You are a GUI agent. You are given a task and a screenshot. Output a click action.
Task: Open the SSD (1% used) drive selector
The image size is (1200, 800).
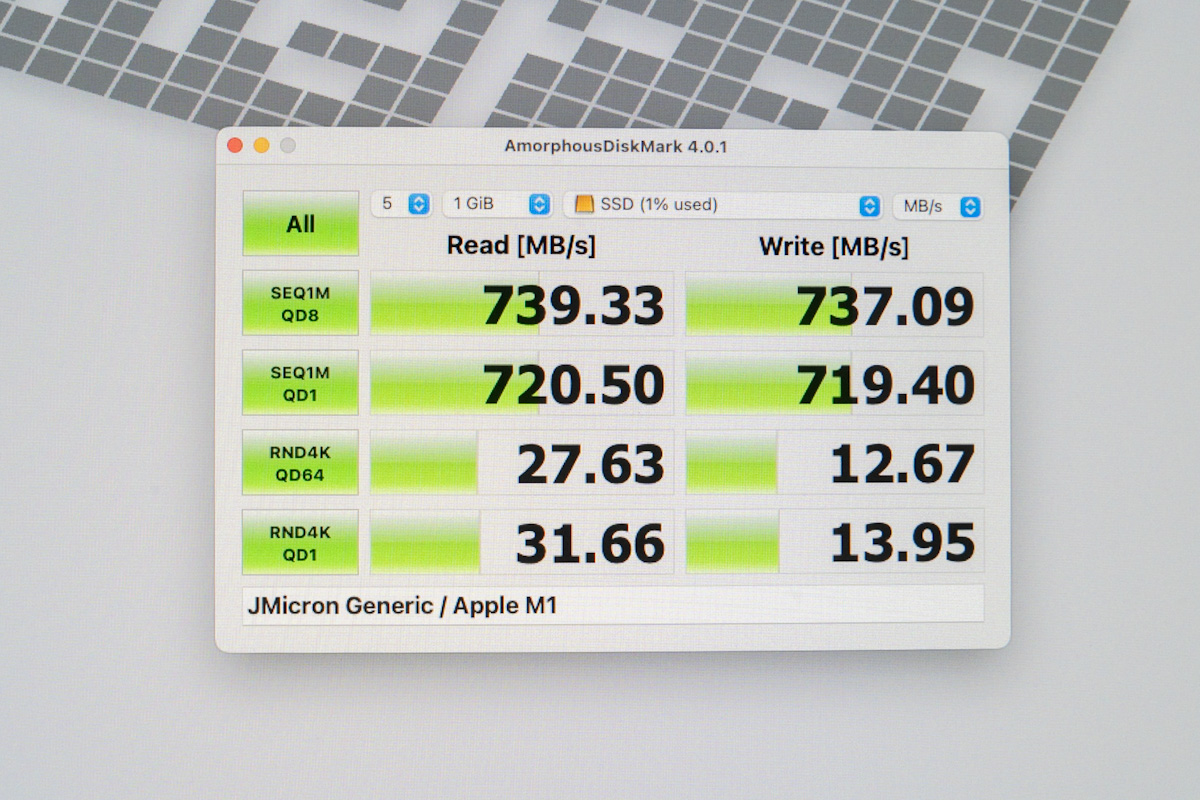[723, 205]
